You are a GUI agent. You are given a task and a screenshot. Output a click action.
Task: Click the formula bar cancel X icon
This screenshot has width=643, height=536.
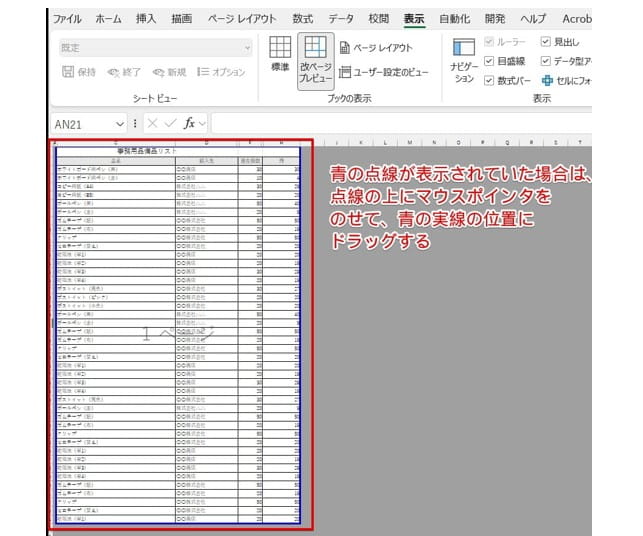pos(152,123)
